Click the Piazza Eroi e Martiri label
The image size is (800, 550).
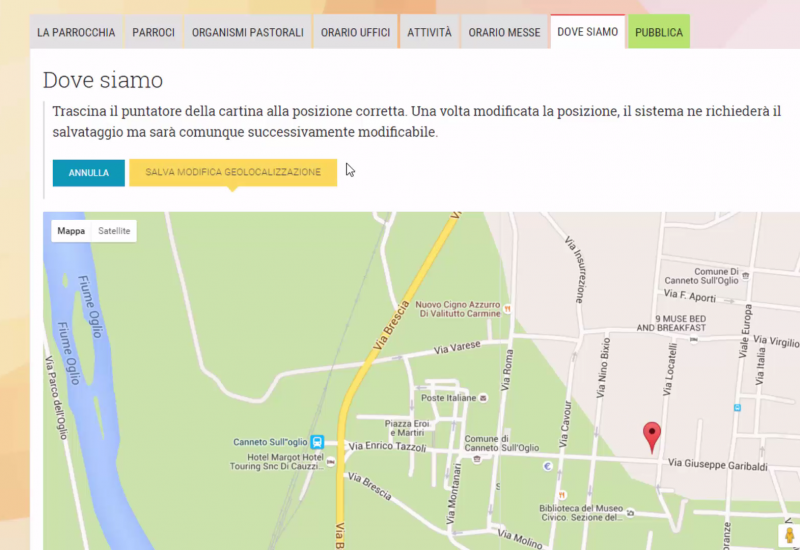pyautogui.click(x=407, y=428)
